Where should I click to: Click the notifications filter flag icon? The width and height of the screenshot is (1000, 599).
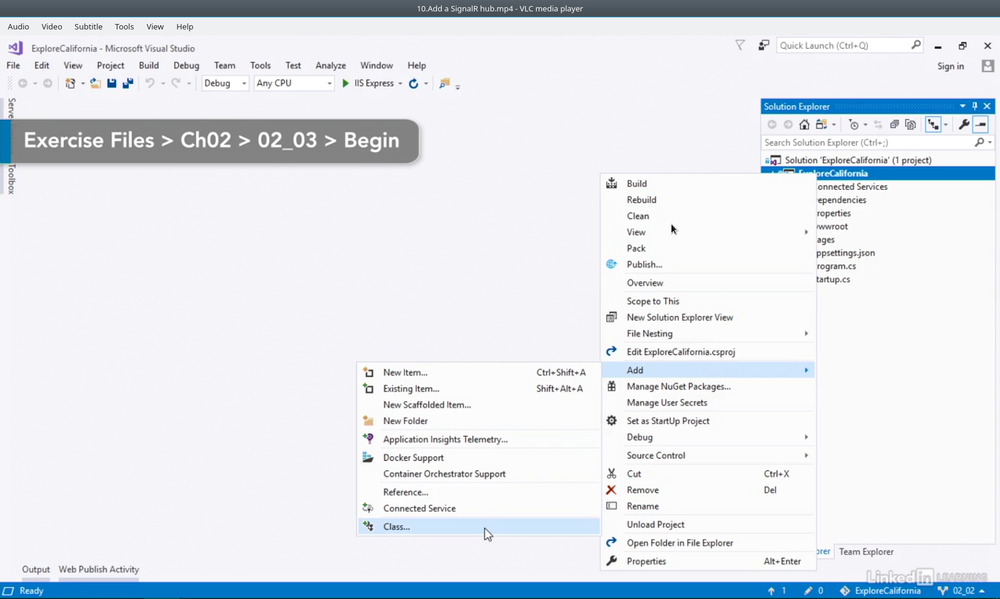pos(740,45)
